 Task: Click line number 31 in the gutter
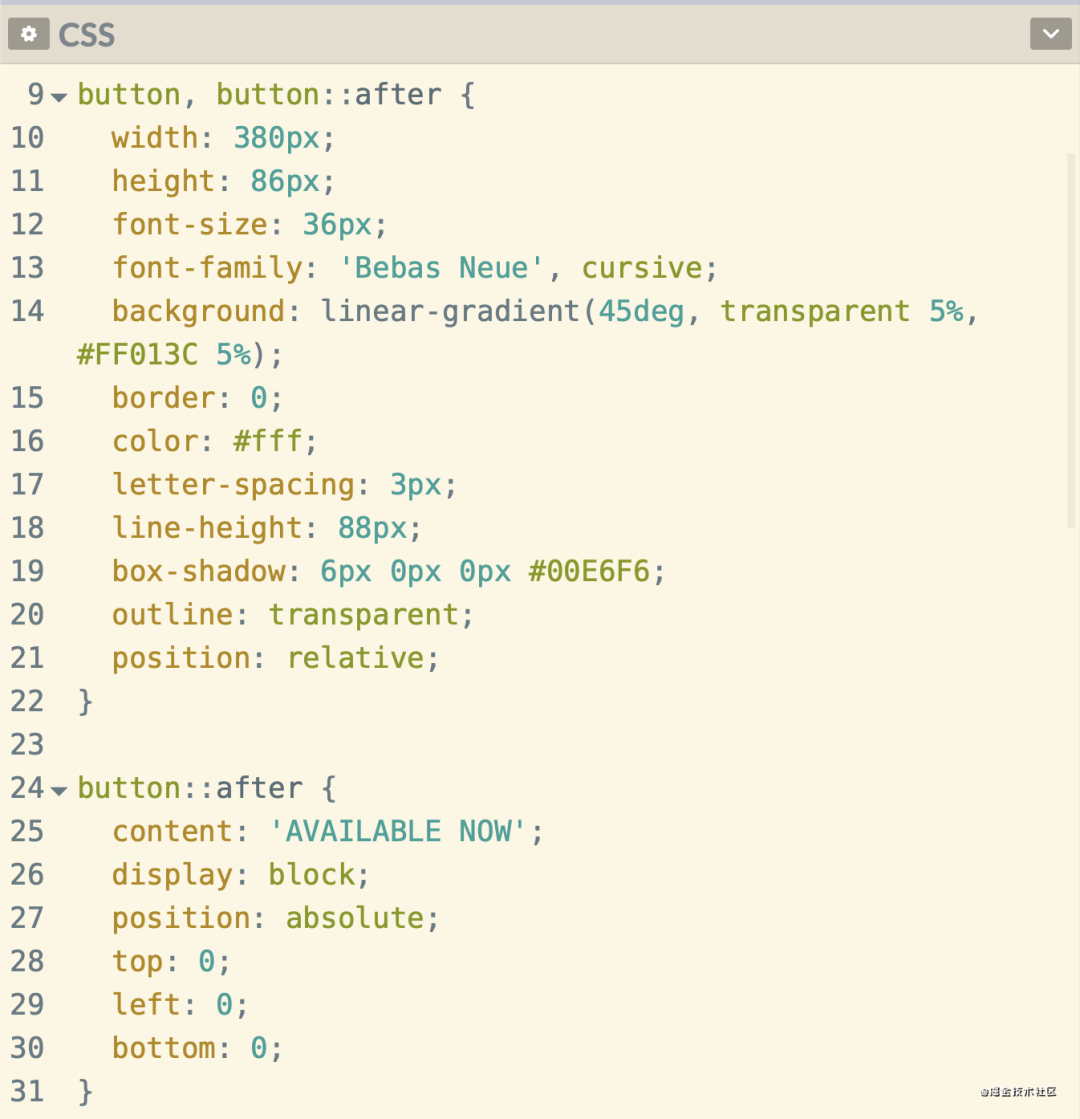27,1091
